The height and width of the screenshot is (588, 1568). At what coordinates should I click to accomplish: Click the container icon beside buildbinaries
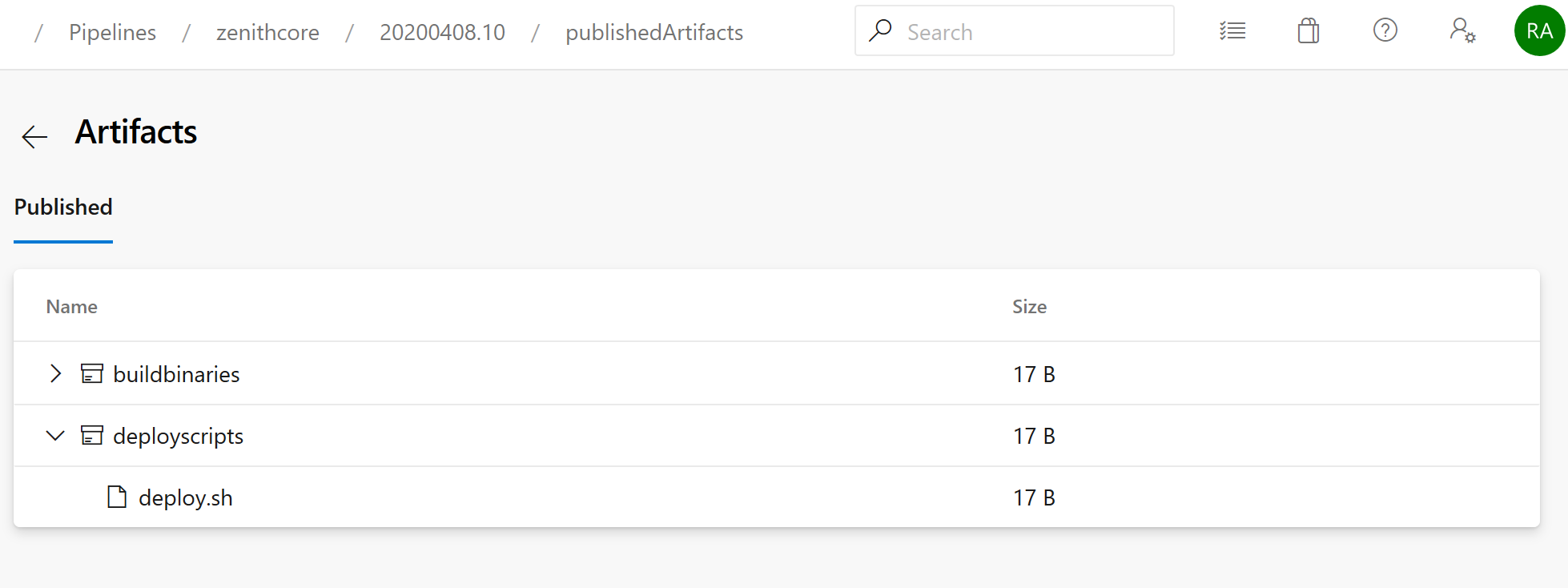point(92,373)
